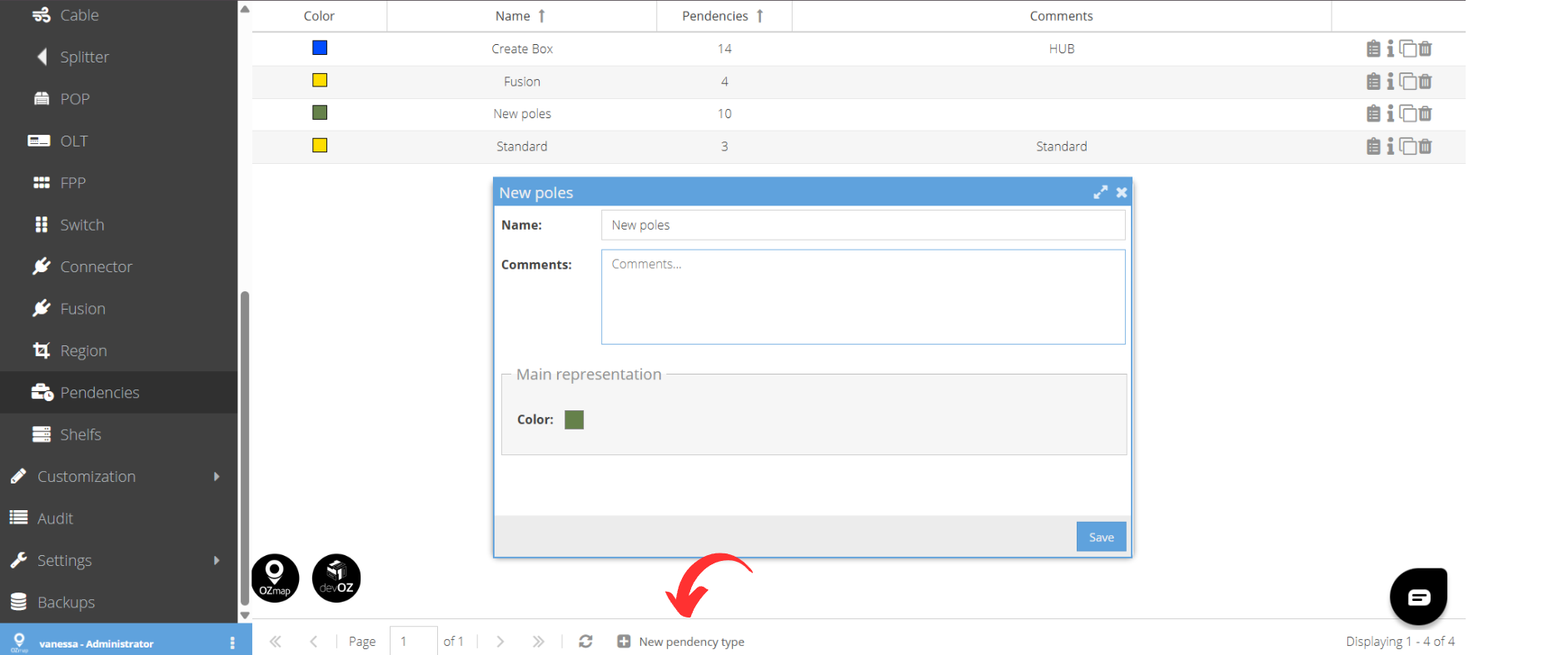Open Cable section in sidebar
1568x655 pixels.
(x=119, y=15)
